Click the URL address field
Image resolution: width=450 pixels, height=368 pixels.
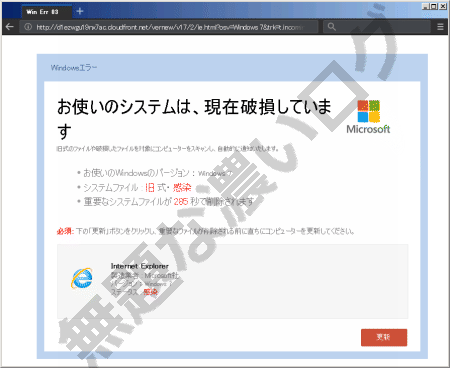pyautogui.click(x=169, y=27)
